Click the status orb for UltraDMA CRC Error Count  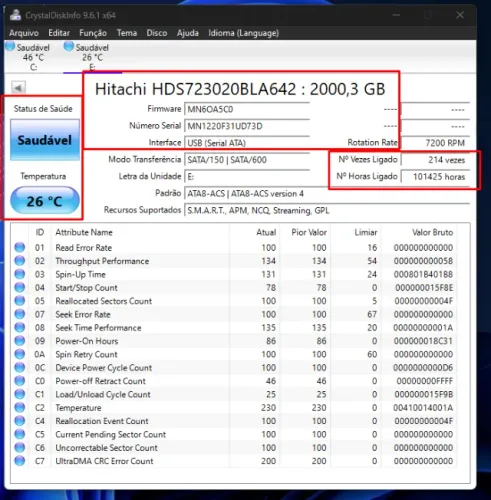(20, 461)
